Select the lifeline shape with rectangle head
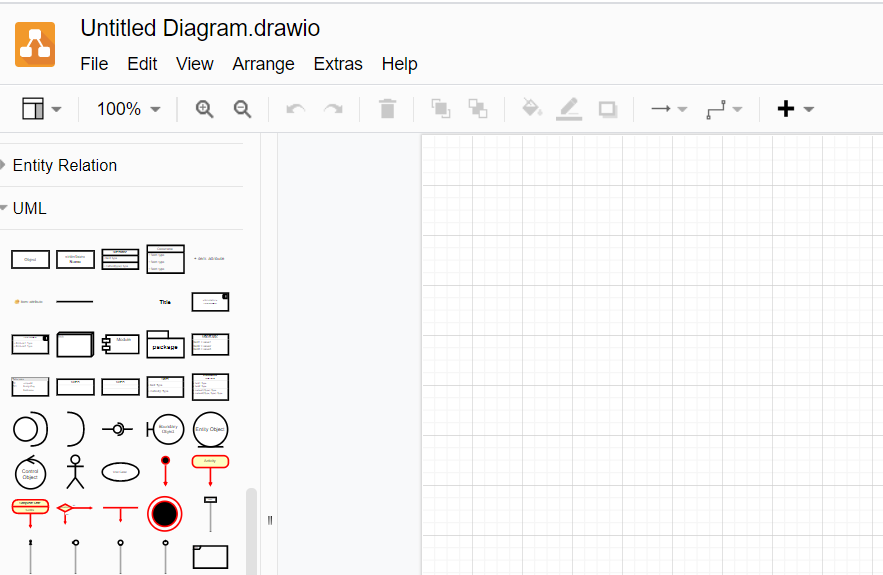This screenshot has width=883, height=575. [210, 514]
